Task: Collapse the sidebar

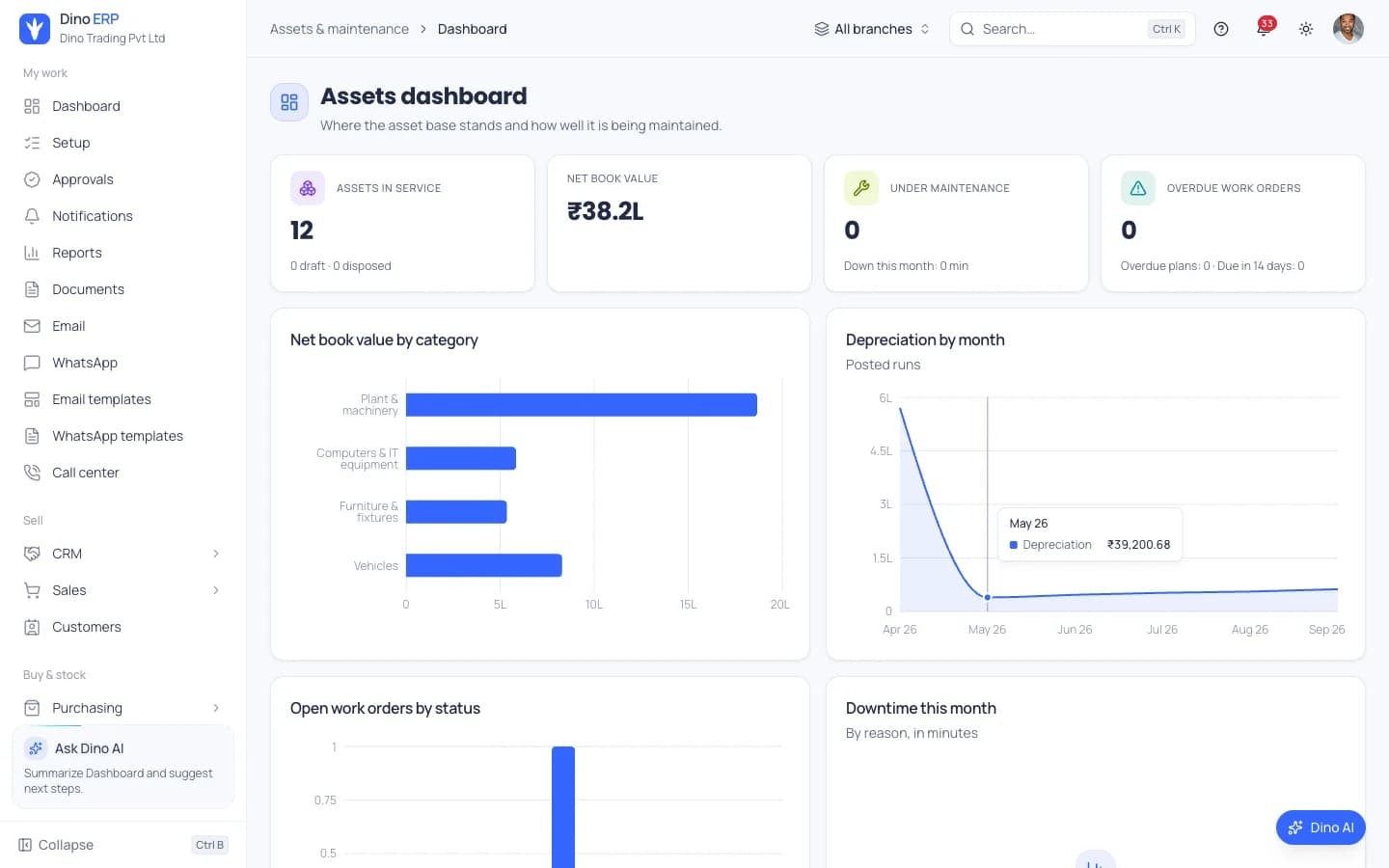Action: pos(123,845)
